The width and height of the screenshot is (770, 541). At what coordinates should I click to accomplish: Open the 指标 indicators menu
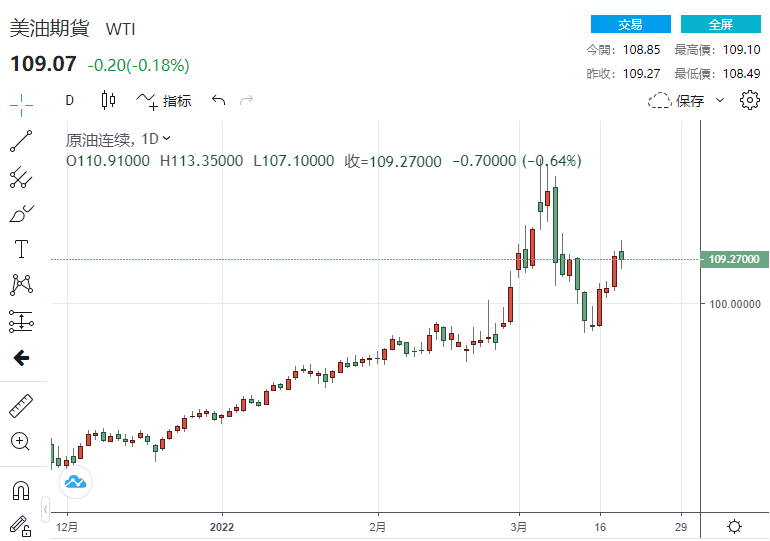pyautogui.click(x=164, y=100)
